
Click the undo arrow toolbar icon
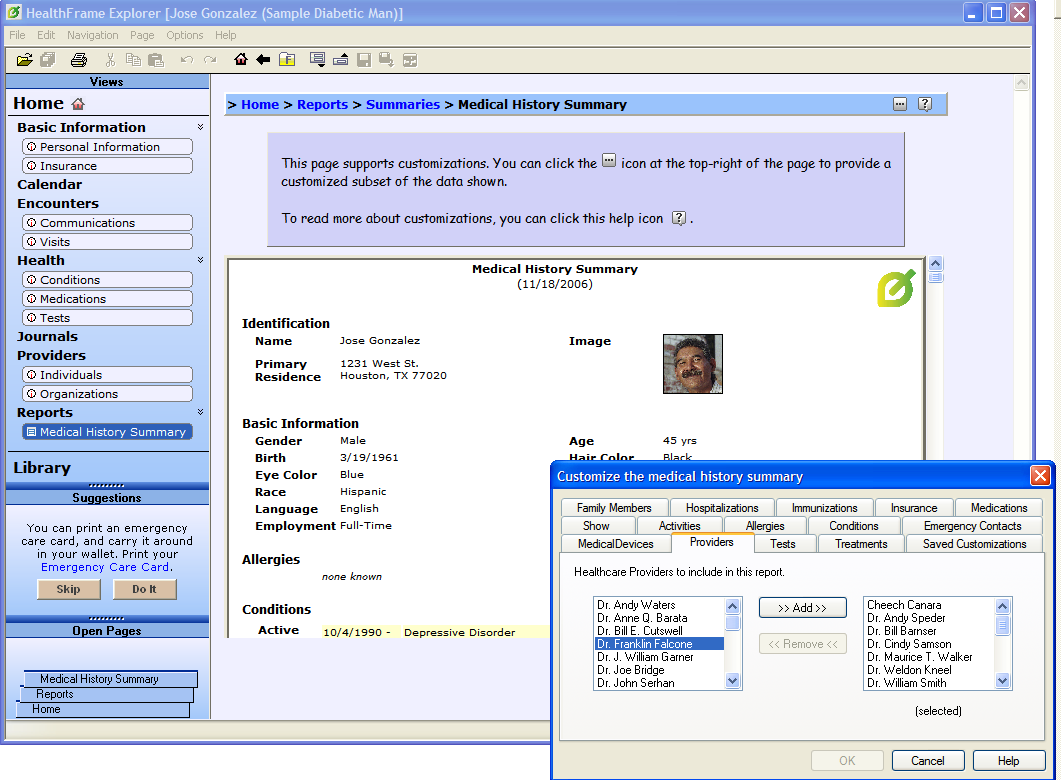187,60
